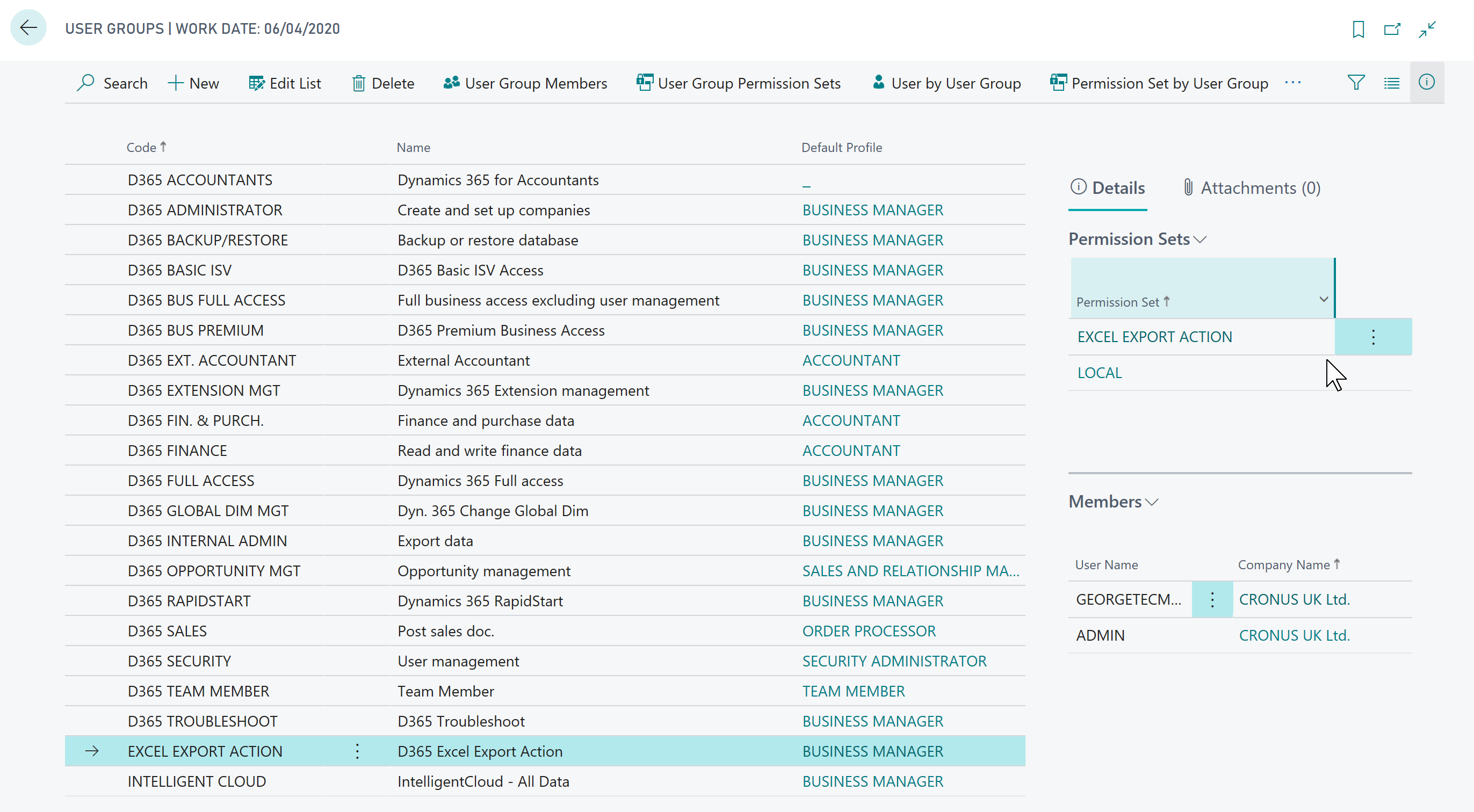The width and height of the screenshot is (1474, 812).
Task: Select the Details tab
Action: coord(1107,187)
